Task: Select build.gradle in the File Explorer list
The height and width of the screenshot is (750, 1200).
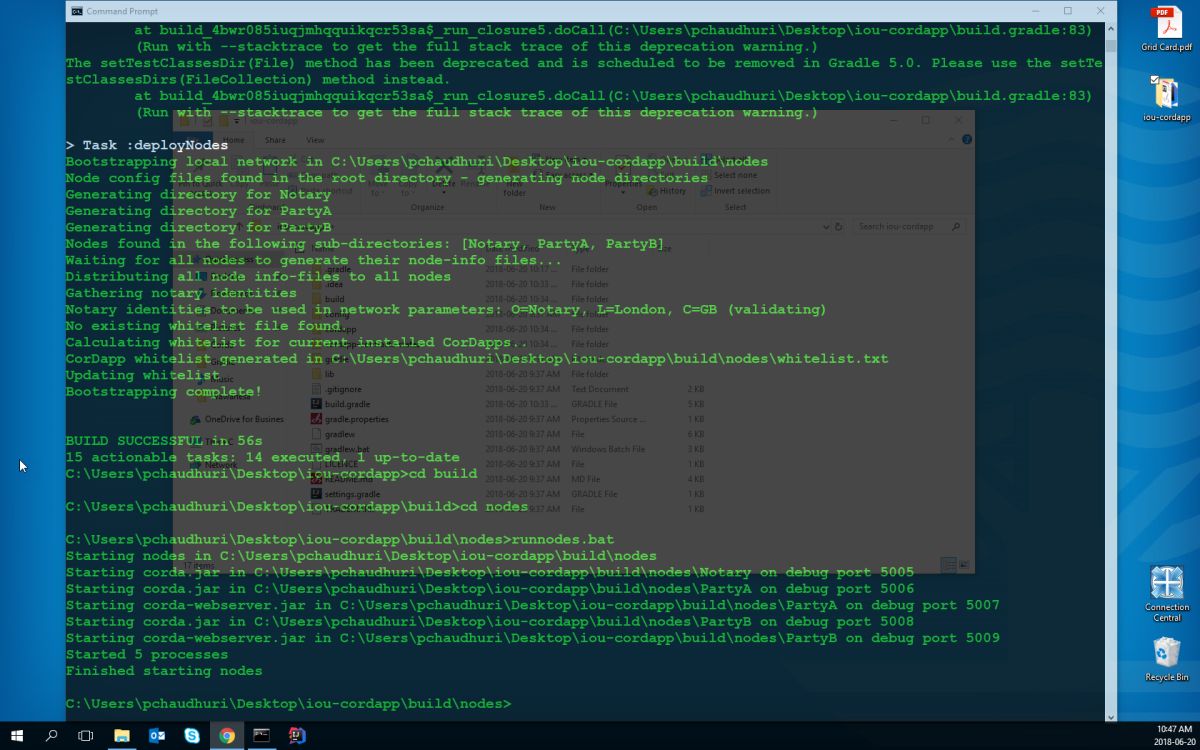Action: pyautogui.click(x=339, y=404)
